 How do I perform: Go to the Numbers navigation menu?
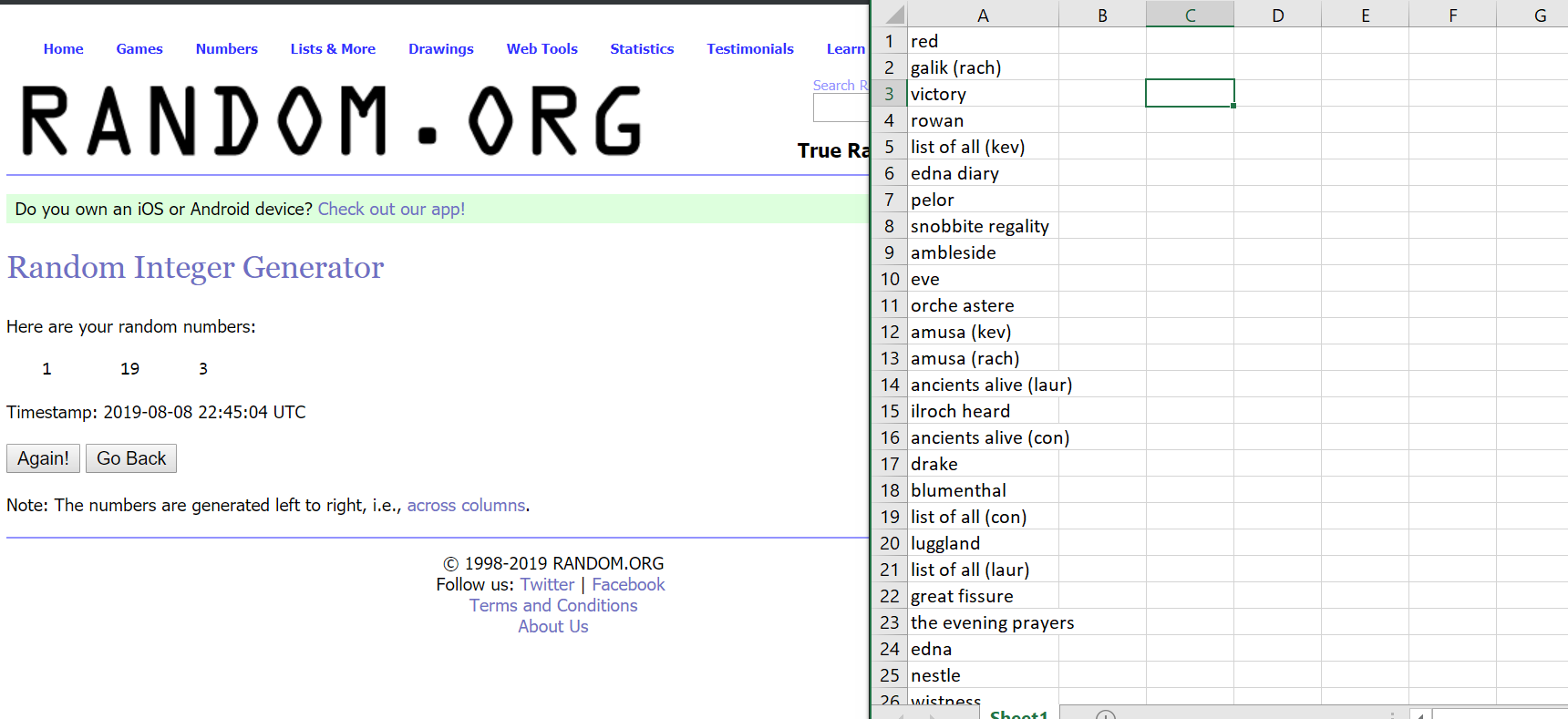pos(226,49)
